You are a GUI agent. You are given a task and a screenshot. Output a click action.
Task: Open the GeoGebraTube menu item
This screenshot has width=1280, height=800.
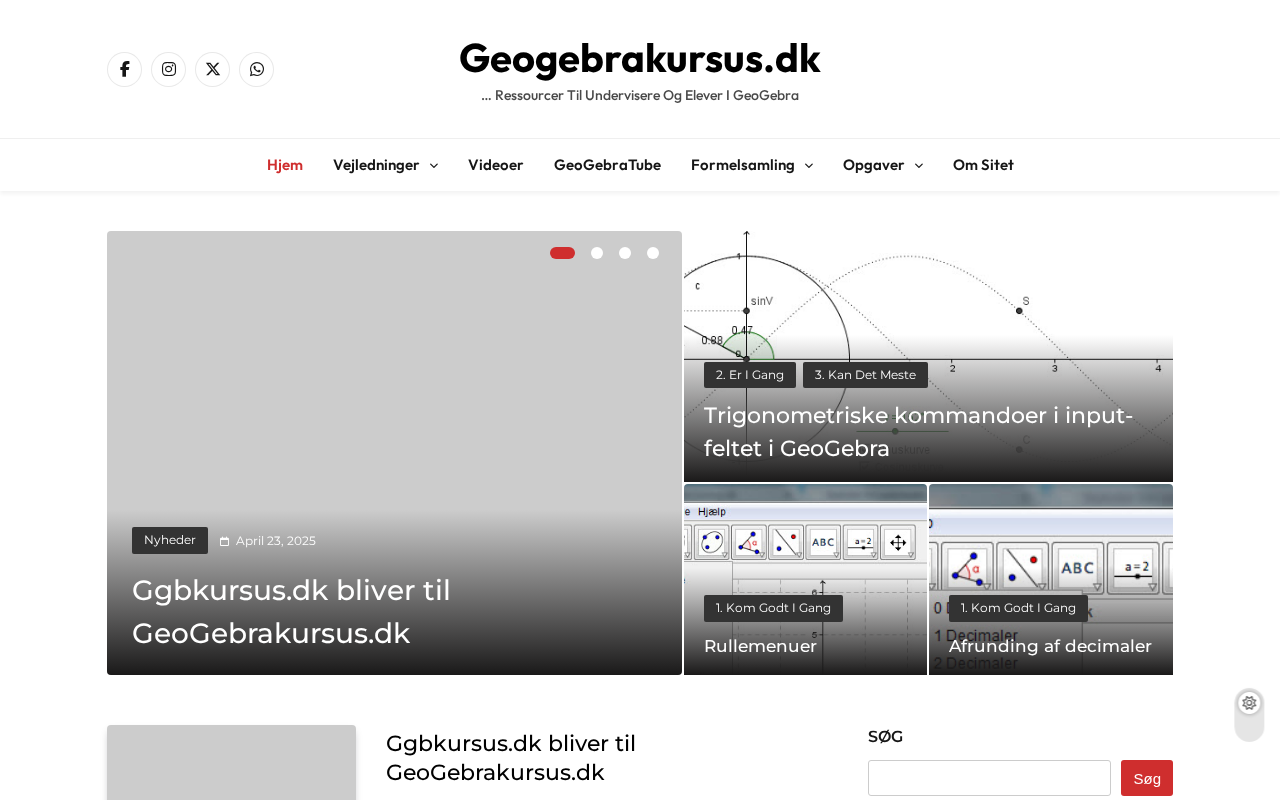(607, 165)
